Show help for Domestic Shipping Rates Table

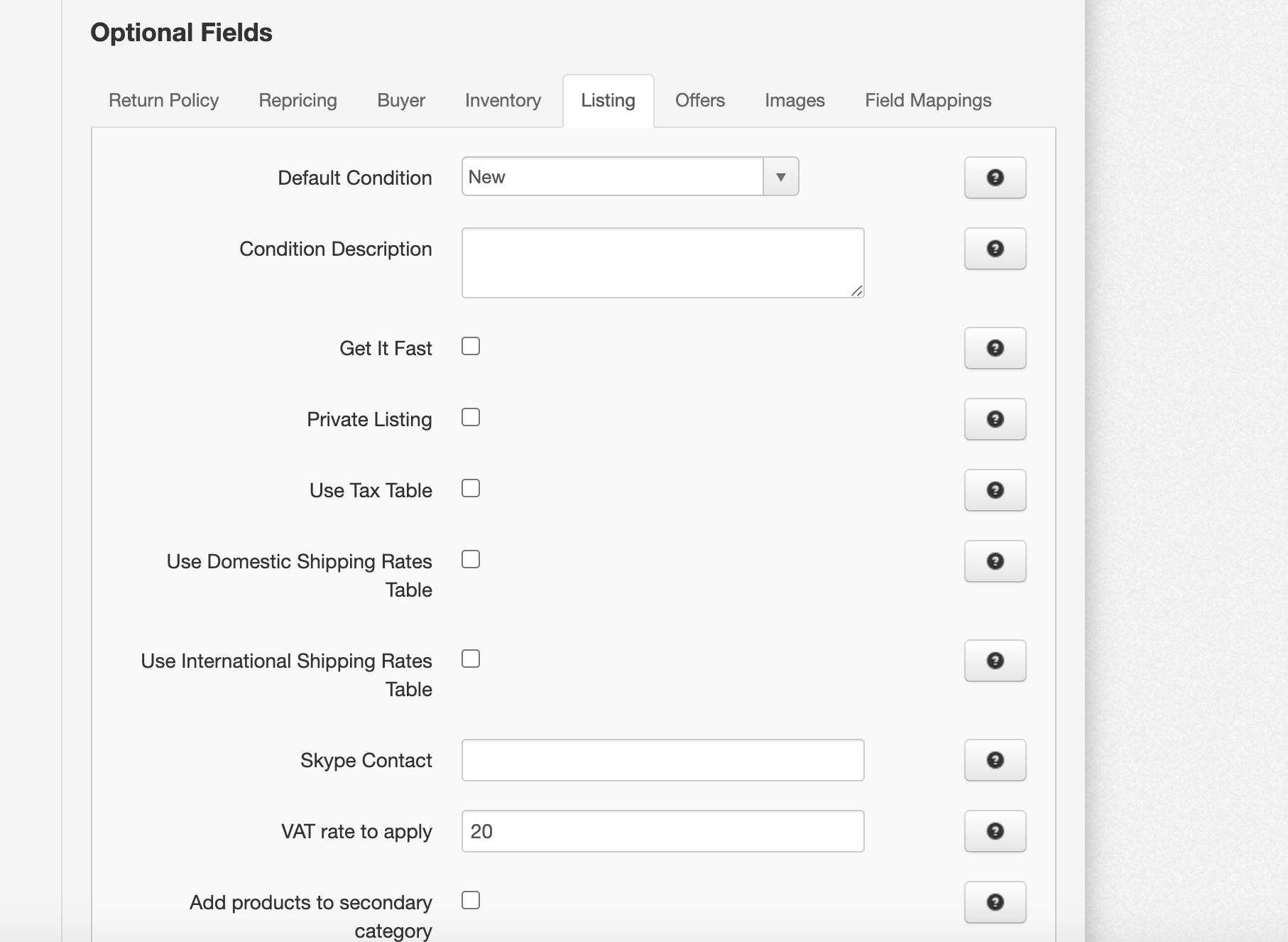tap(995, 561)
